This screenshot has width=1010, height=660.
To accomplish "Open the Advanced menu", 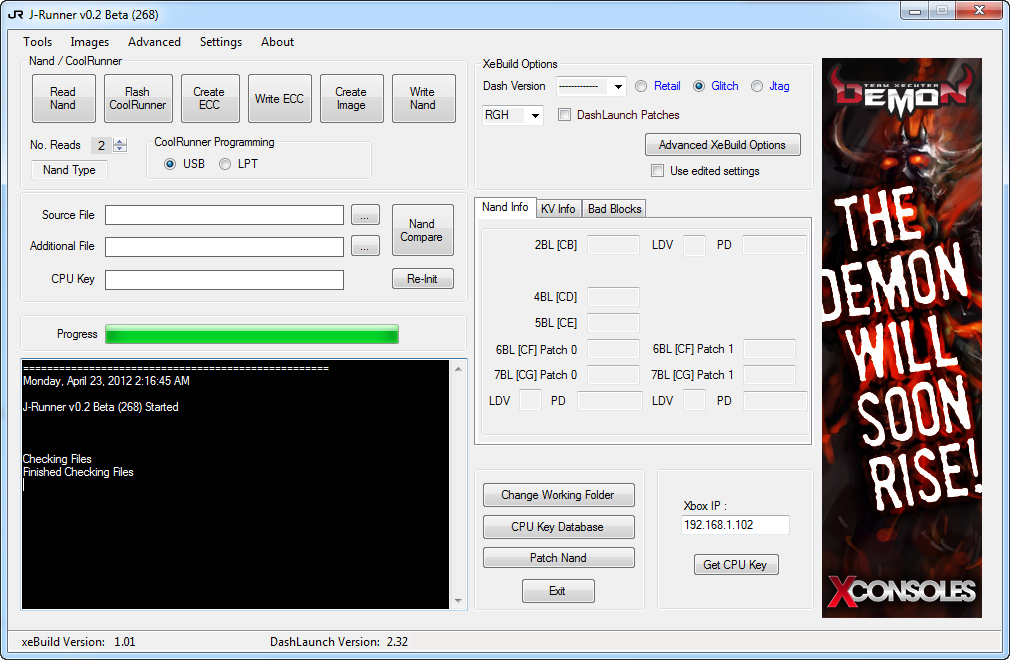I will click(x=154, y=42).
